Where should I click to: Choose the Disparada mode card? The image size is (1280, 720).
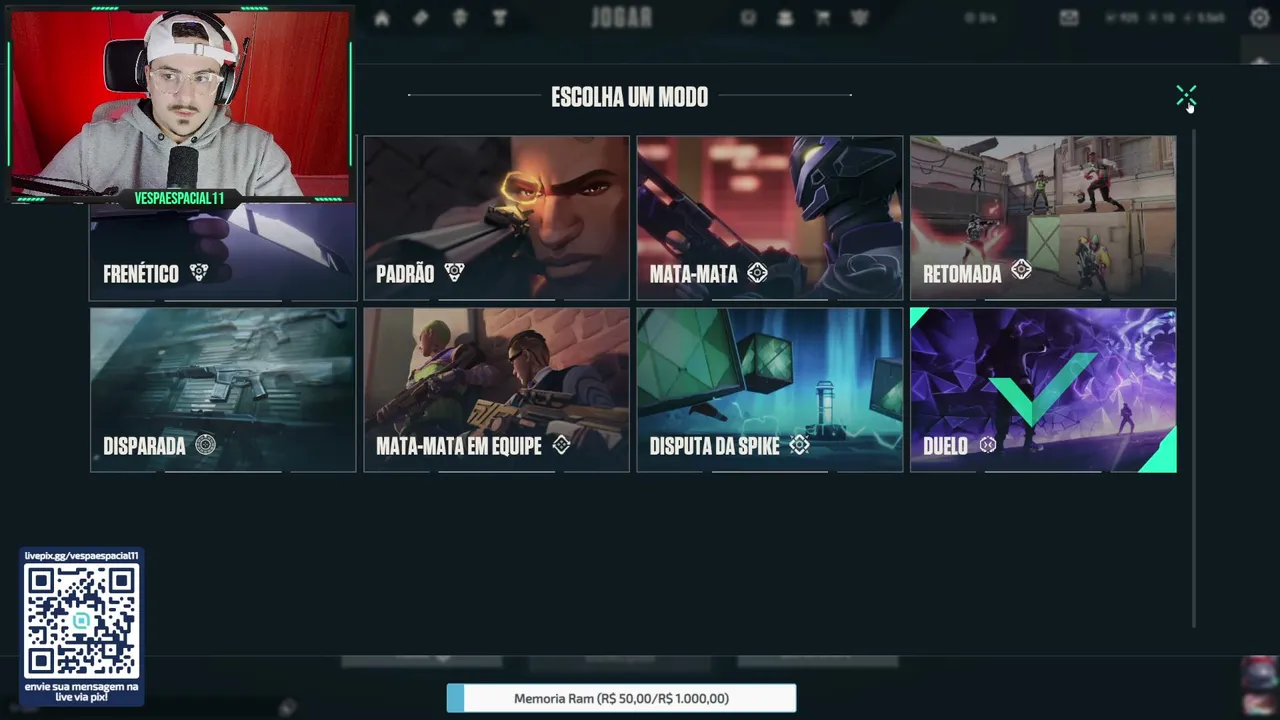click(x=223, y=390)
